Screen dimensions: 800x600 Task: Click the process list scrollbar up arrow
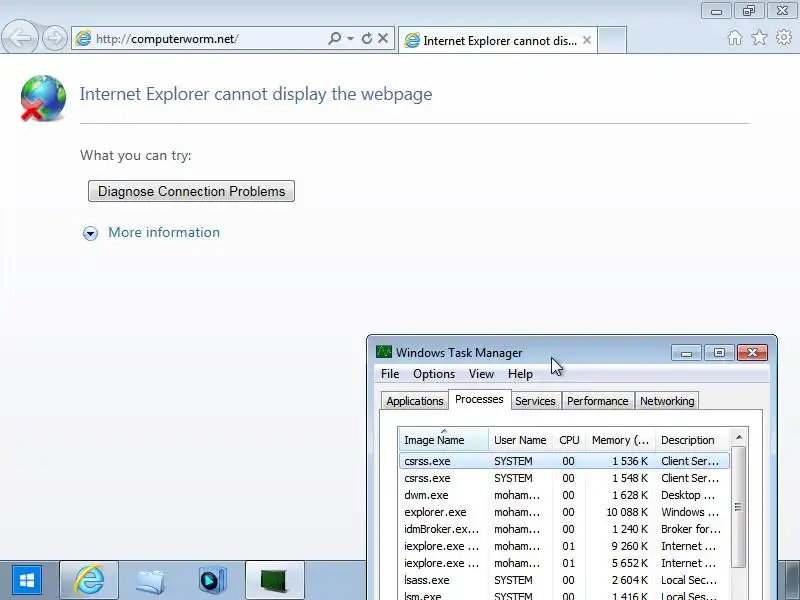tap(739, 437)
